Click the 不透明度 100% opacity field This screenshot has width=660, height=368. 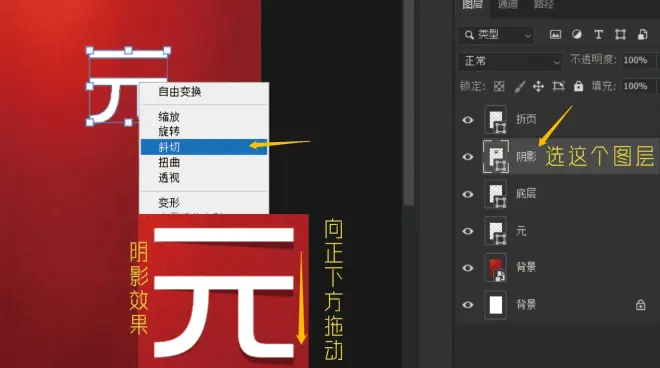coord(639,60)
